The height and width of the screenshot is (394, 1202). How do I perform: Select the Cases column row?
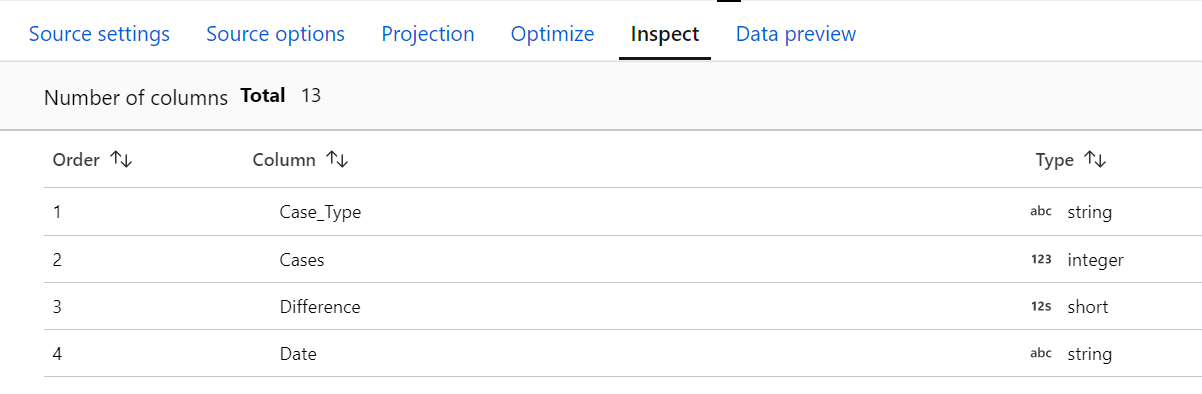(x=623, y=260)
